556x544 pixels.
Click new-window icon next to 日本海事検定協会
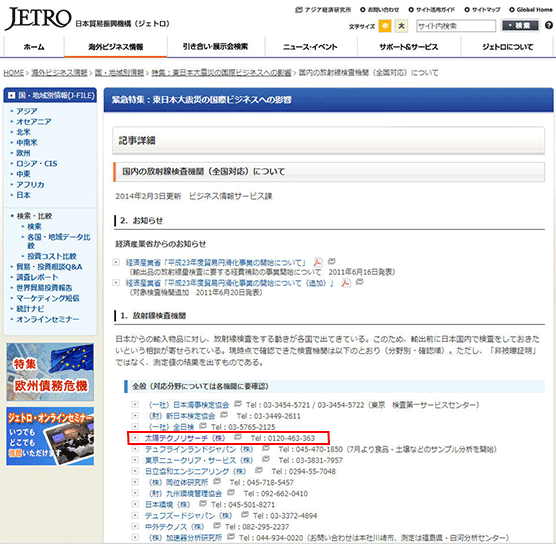(238, 404)
